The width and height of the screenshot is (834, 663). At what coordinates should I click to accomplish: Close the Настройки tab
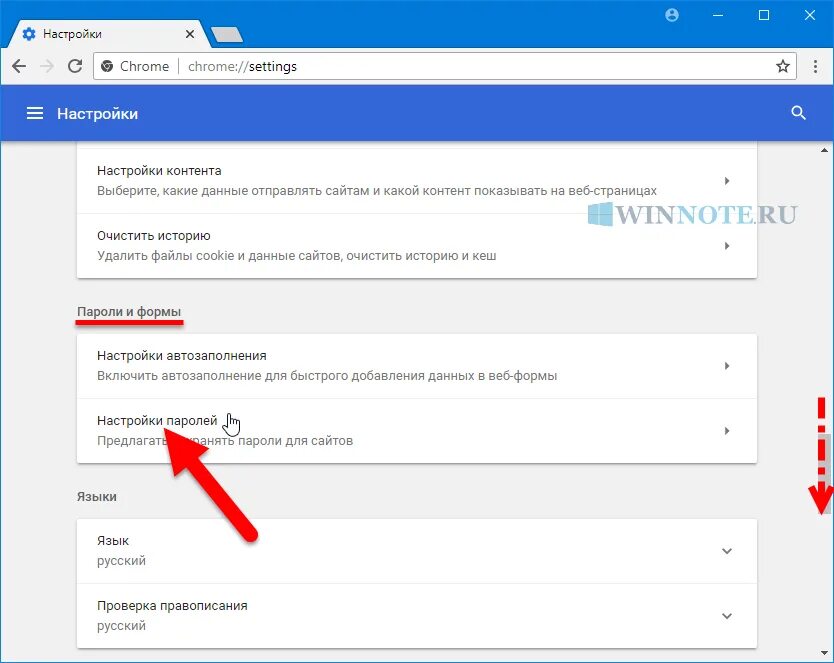click(x=190, y=34)
